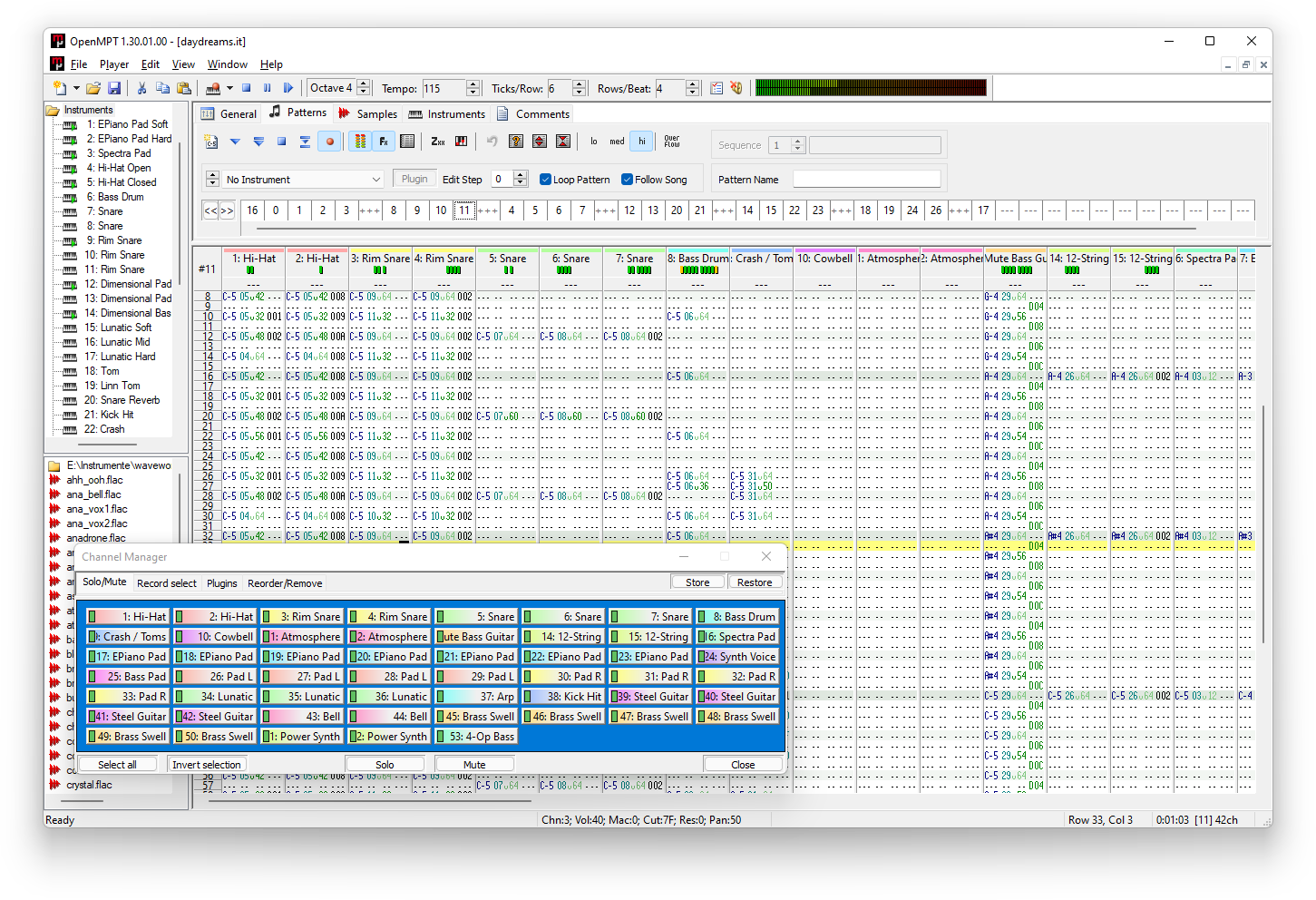Toggle the pattern record button

(329, 142)
